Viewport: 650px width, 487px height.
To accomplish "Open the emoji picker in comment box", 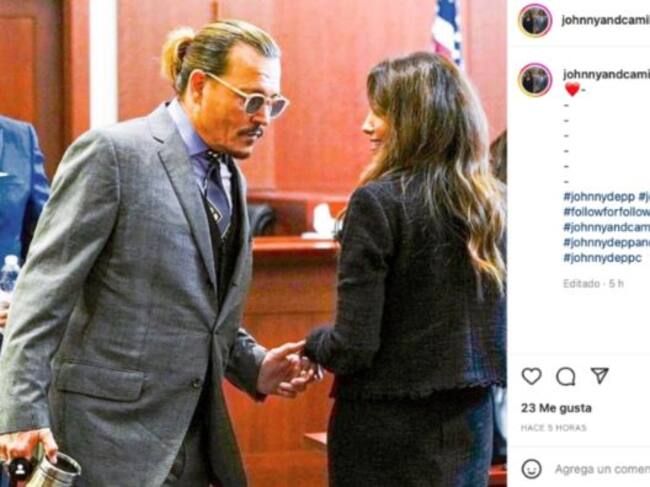I will pos(531,468).
